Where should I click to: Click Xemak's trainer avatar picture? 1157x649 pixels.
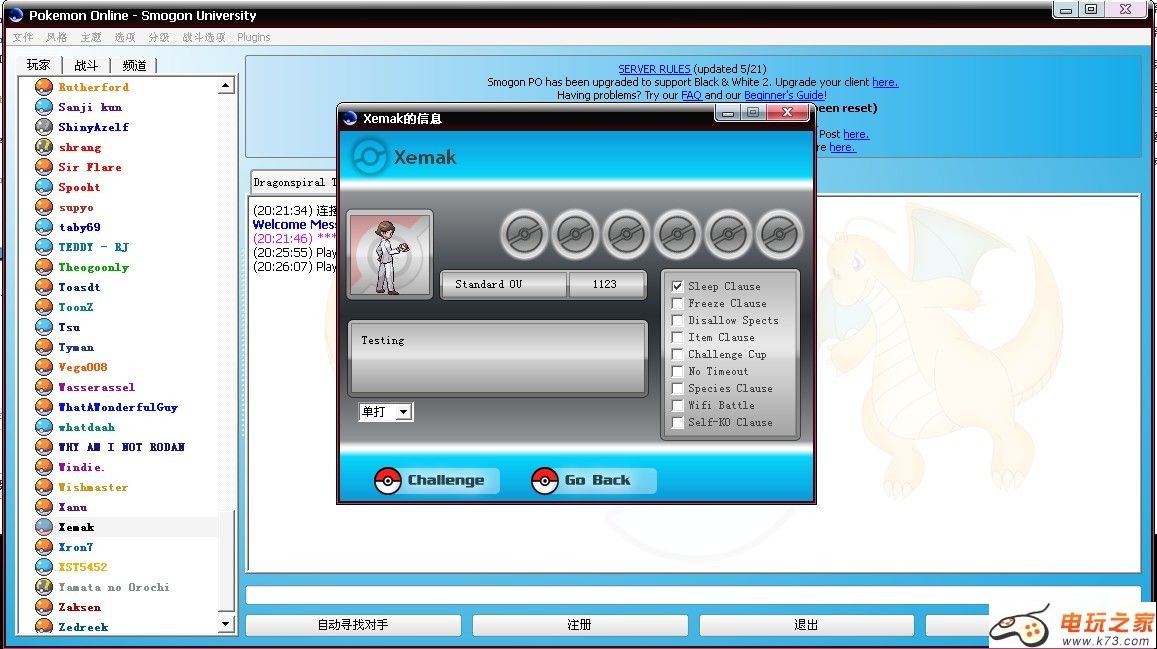pyautogui.click(x=389, y=254)
